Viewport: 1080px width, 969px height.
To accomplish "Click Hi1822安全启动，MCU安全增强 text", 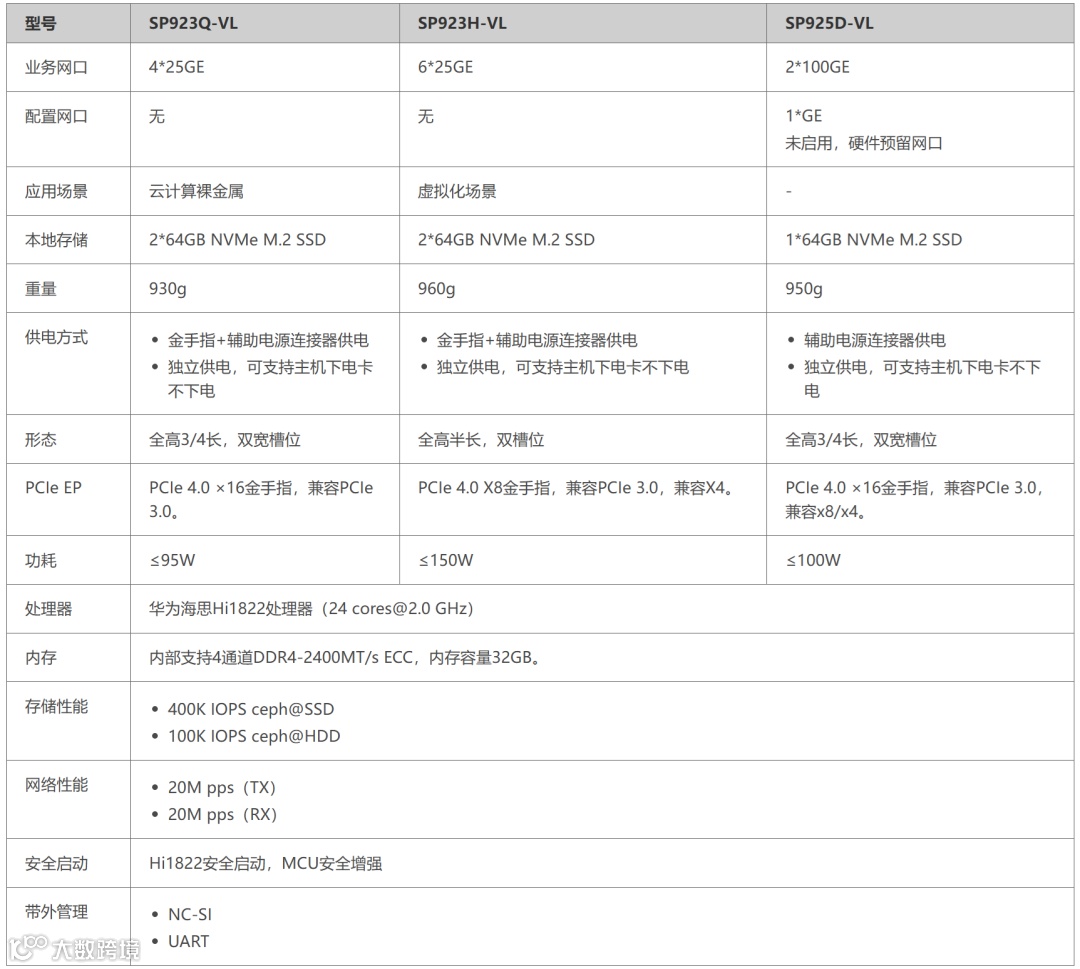I will pos(266,864).
